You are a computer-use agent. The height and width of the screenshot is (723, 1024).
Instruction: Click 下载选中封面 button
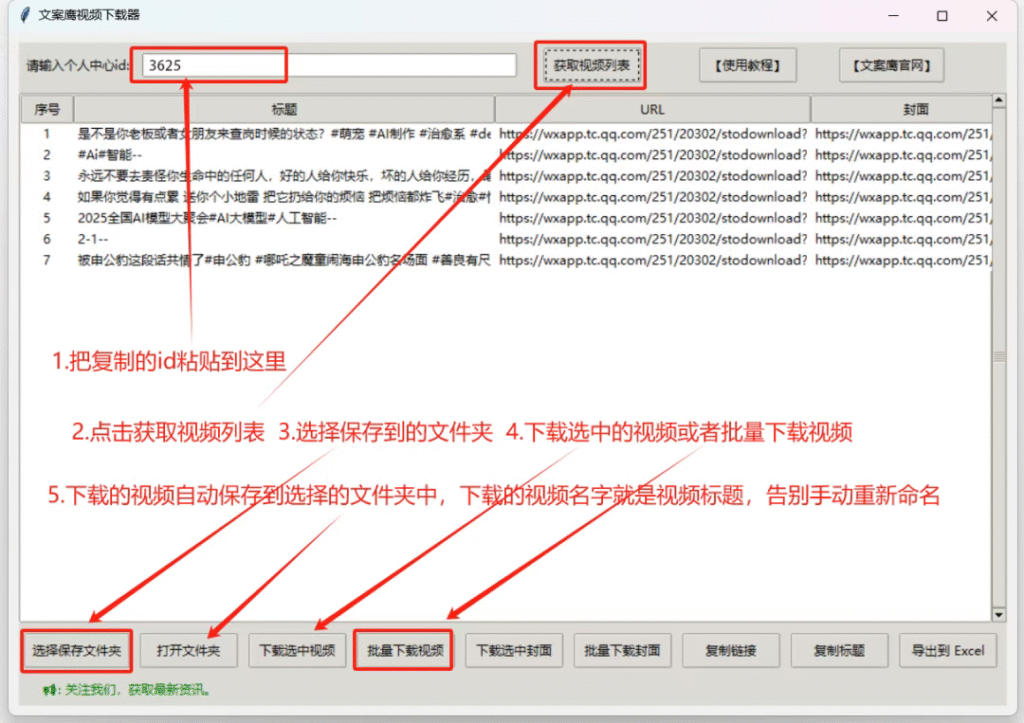click(513, 650)
